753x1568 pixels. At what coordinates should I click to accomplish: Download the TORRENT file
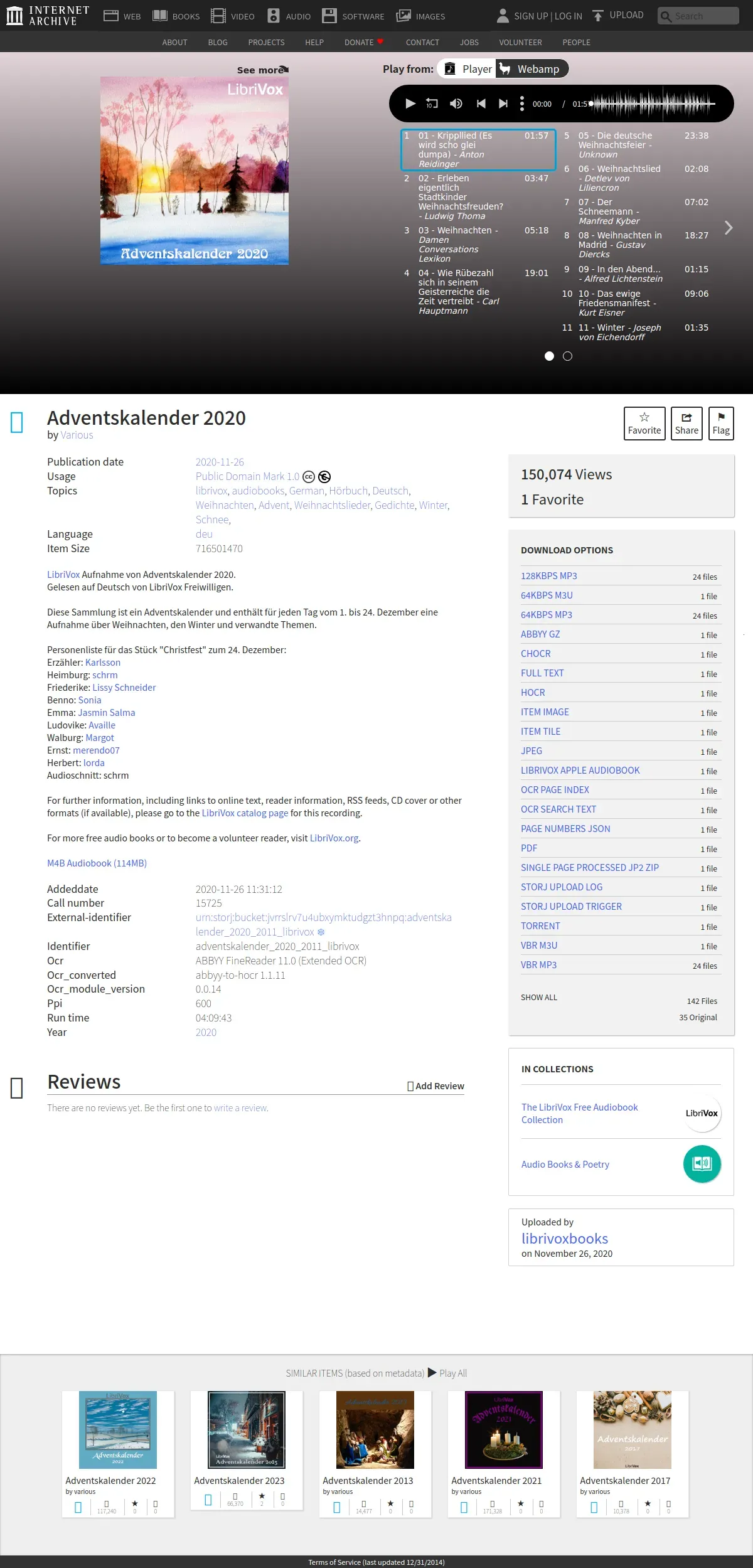pos(540,926)
